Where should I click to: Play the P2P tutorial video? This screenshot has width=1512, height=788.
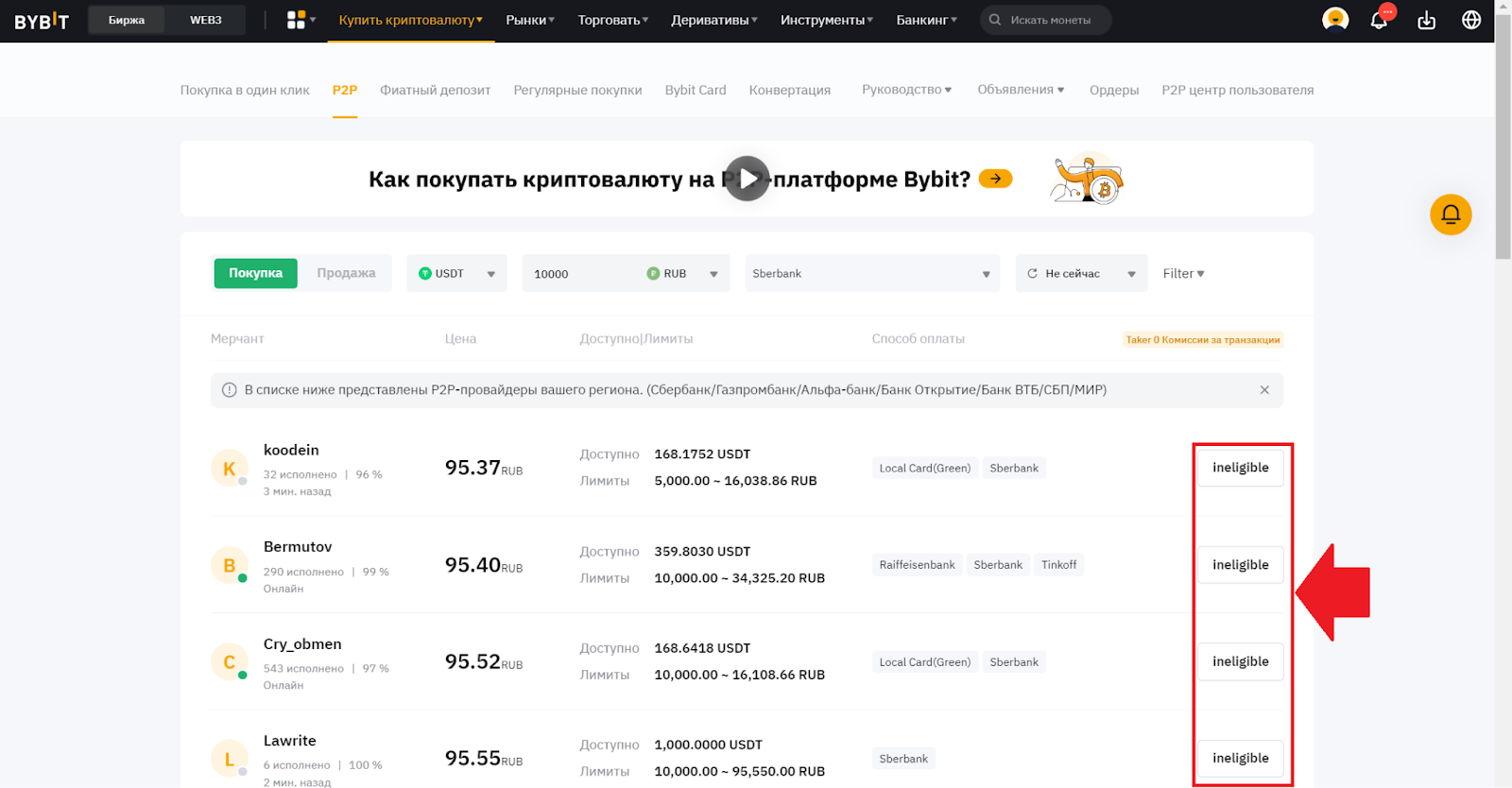(x=747, y=179)
